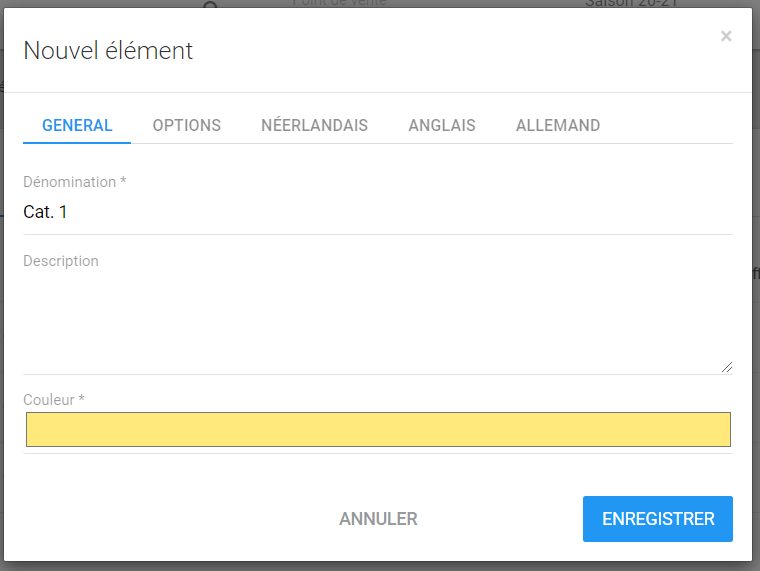Viewport: 760px width, 571px height.
Task: Show the ALLEMAND tab
Action: [x=558, y=126]
